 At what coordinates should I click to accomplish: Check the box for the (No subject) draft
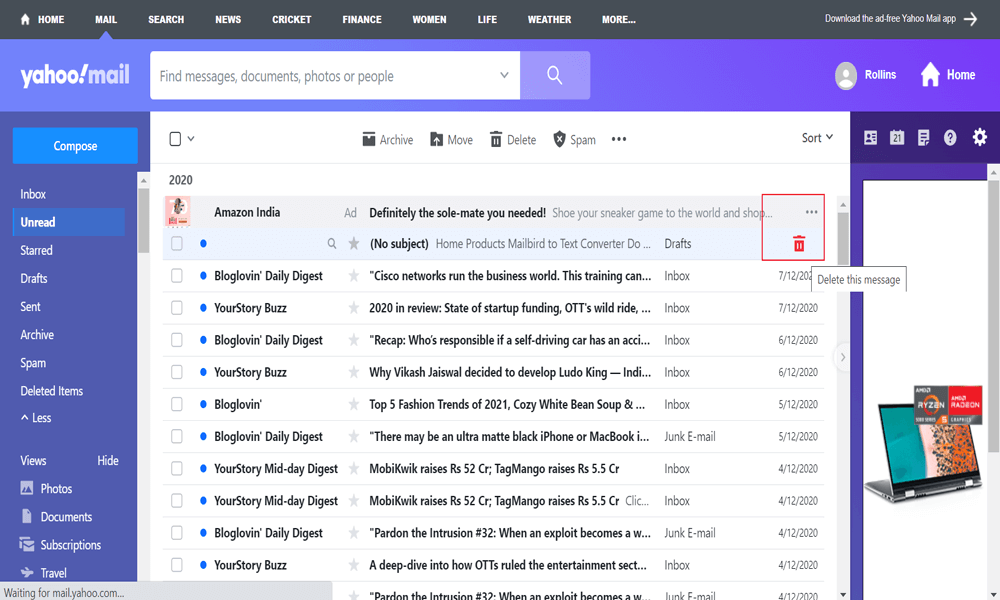[177, 244]
